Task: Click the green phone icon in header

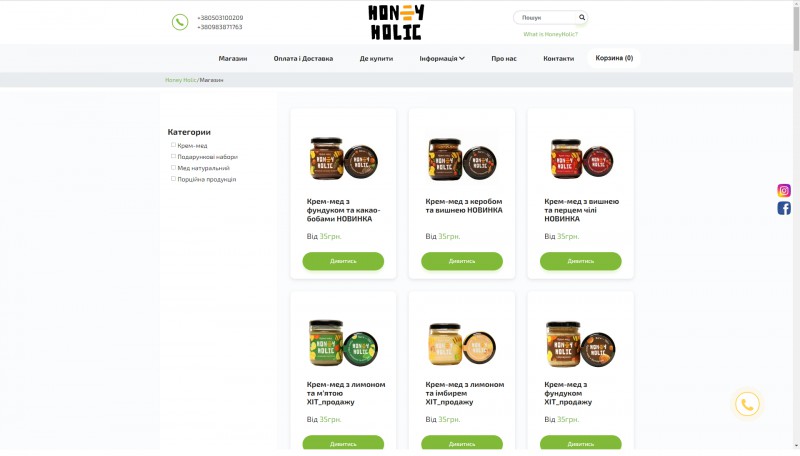Action: coord(180,22)
